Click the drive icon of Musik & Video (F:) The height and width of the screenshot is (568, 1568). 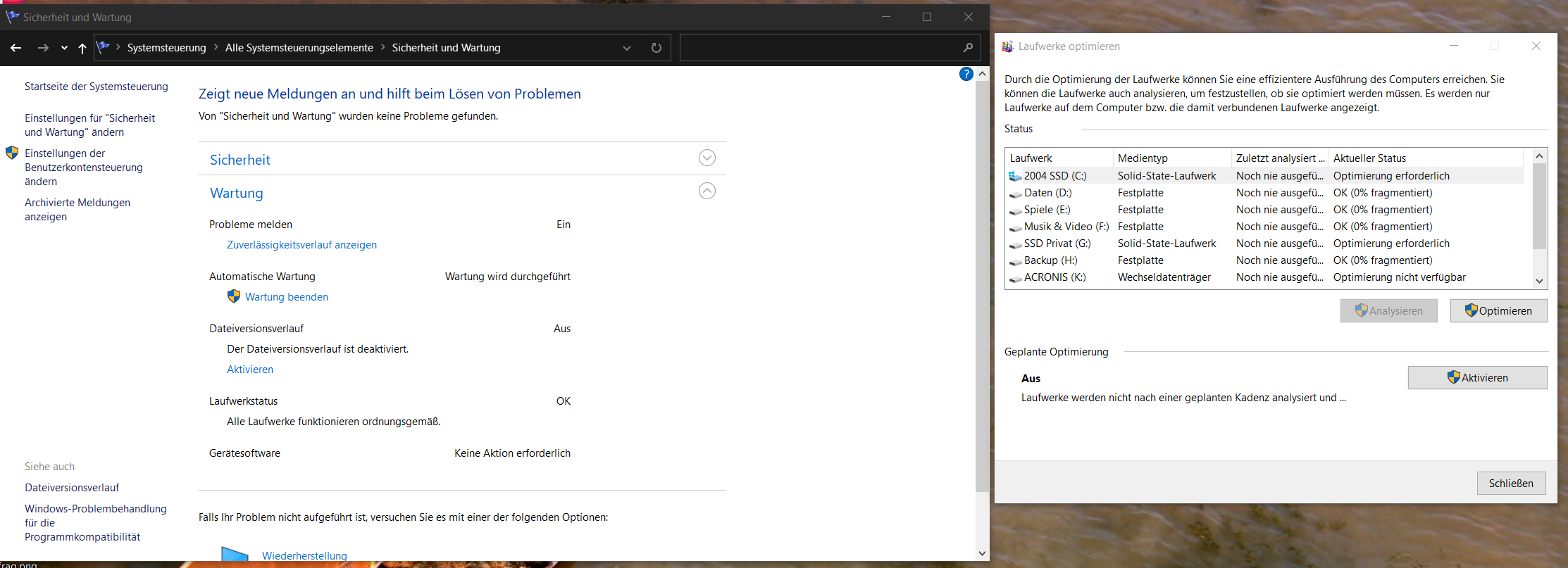1015,227
